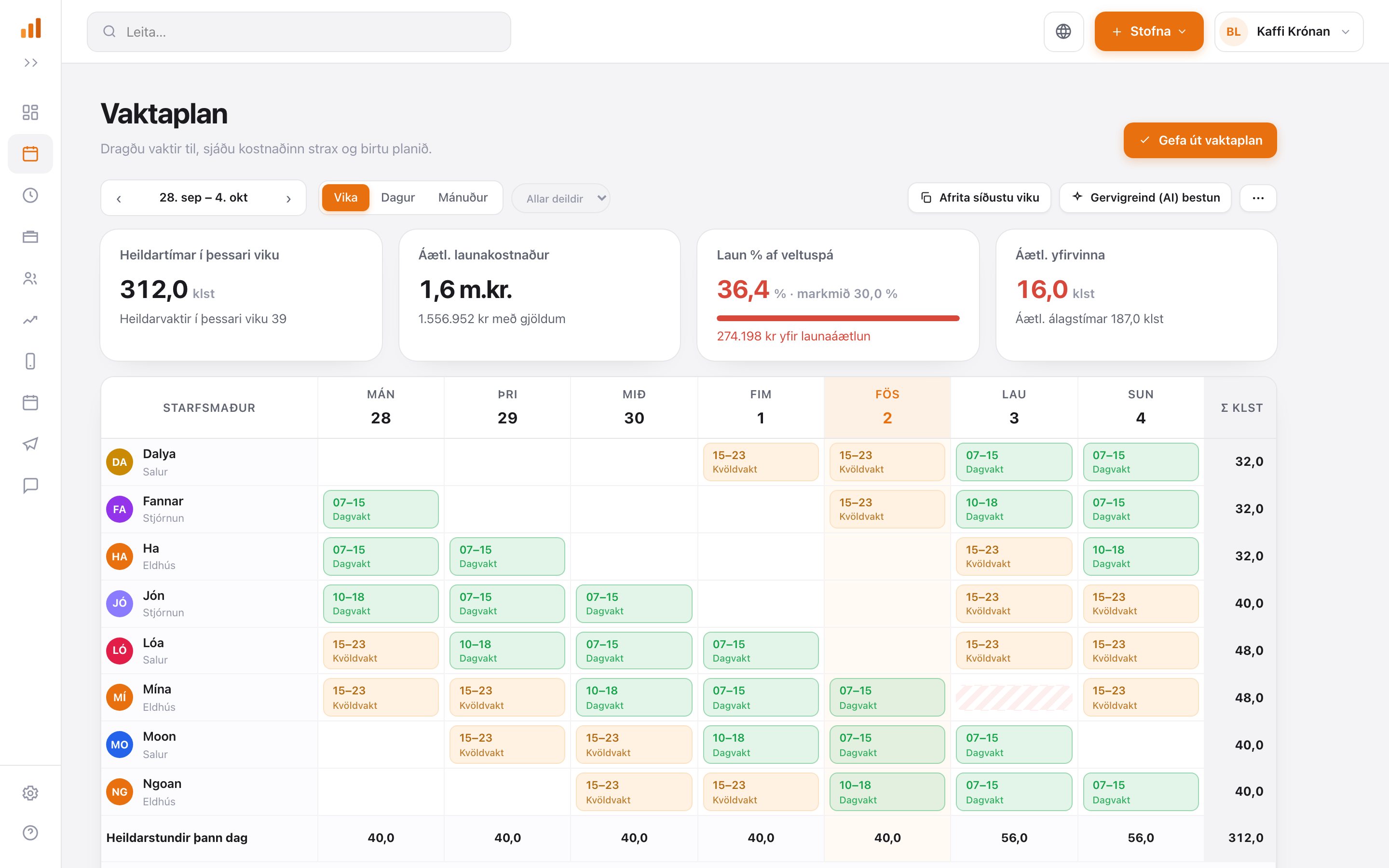Image resolution: width=1389 pixels, height=868 pixels.
Task: Open the clock time-tracking sidebar icon
Action: 30,195
